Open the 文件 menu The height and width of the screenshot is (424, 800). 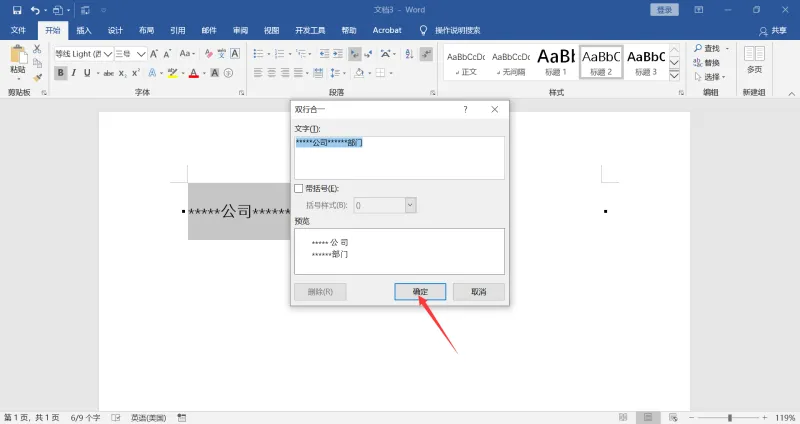coord(18,31)
